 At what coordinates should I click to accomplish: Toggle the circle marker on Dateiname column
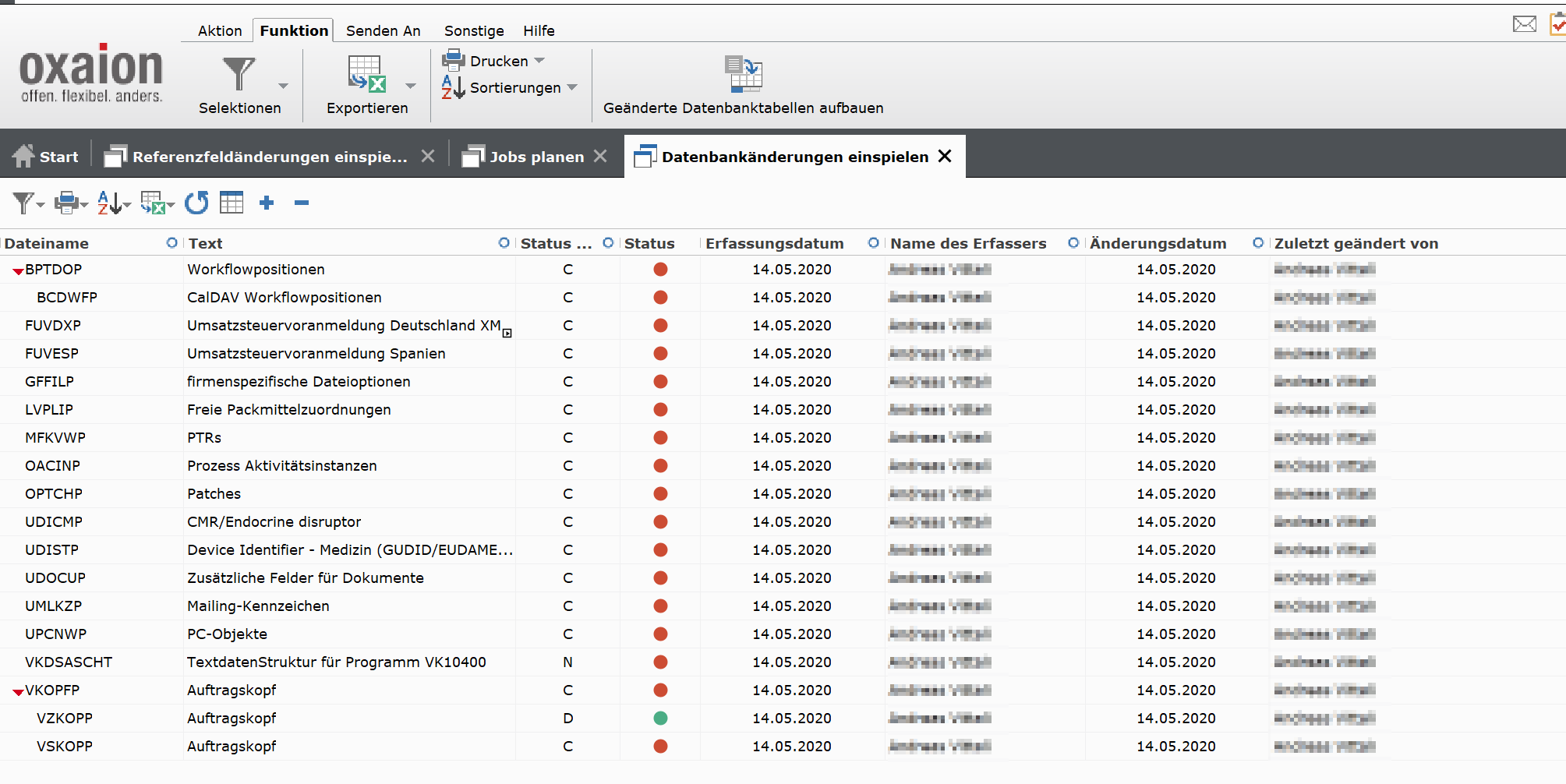coord(171,243)
